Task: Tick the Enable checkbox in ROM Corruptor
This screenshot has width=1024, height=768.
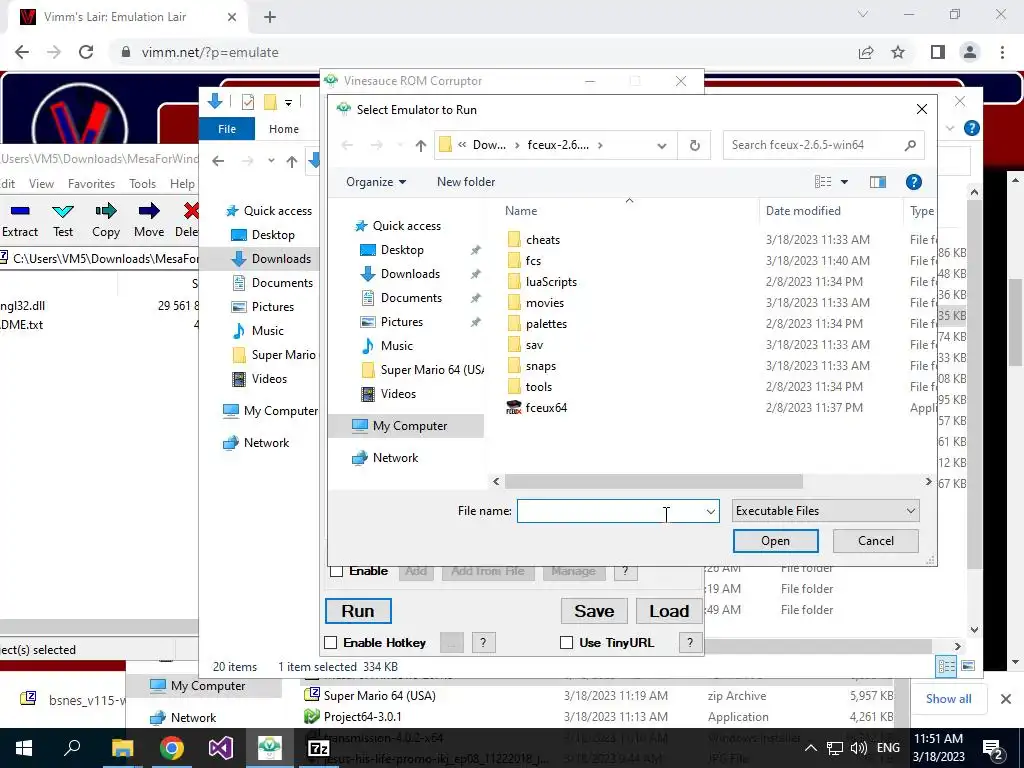Action: 337,571
